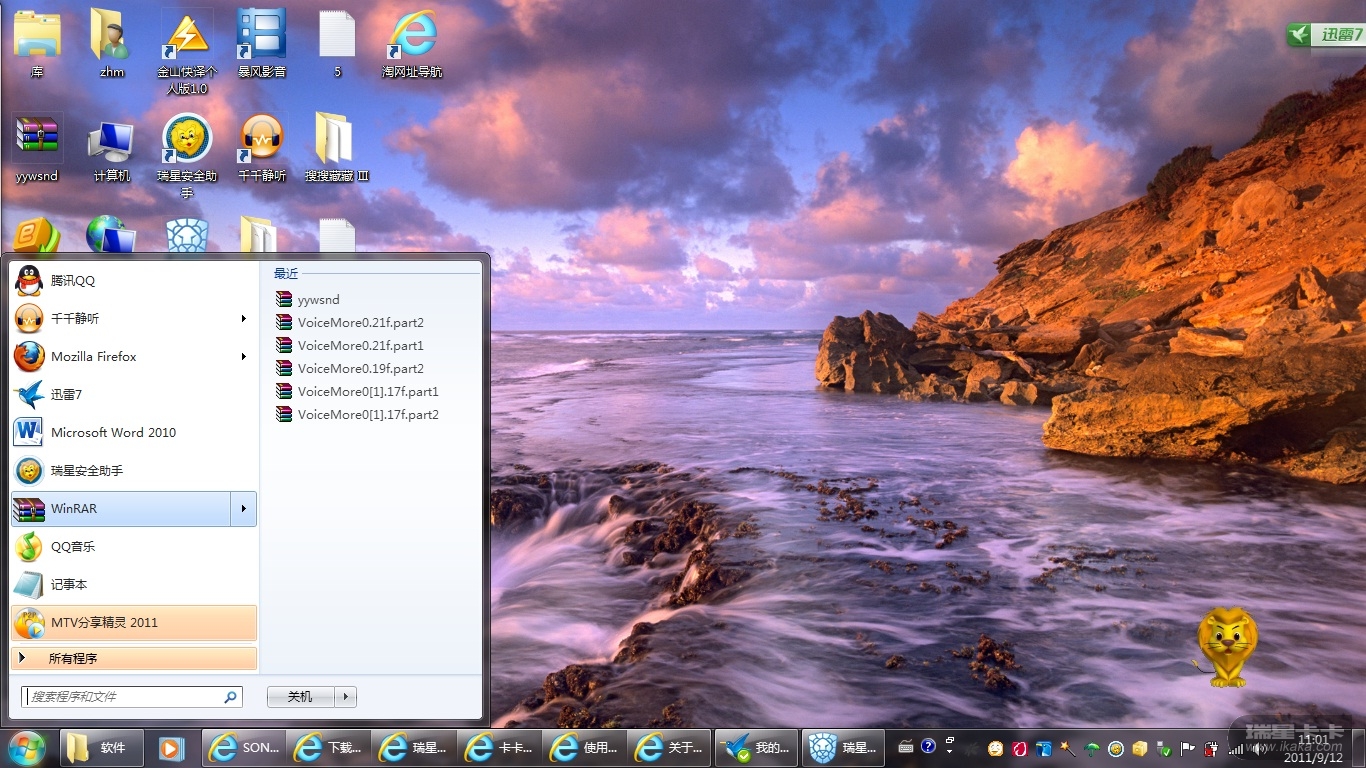The image size is (1366, 768).
Task: Click the 迅雷7 floating widget
Action: pyautogui.click(x=1326, y=35)
